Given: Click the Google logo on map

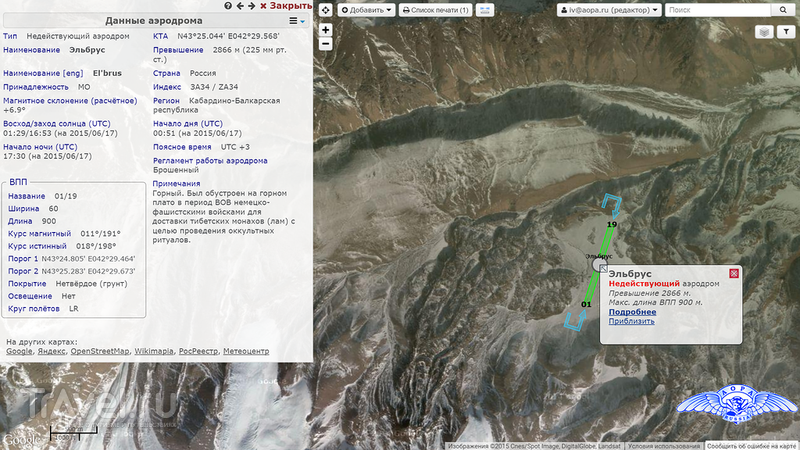Looking at the screenshot, I should click(21, 440).
